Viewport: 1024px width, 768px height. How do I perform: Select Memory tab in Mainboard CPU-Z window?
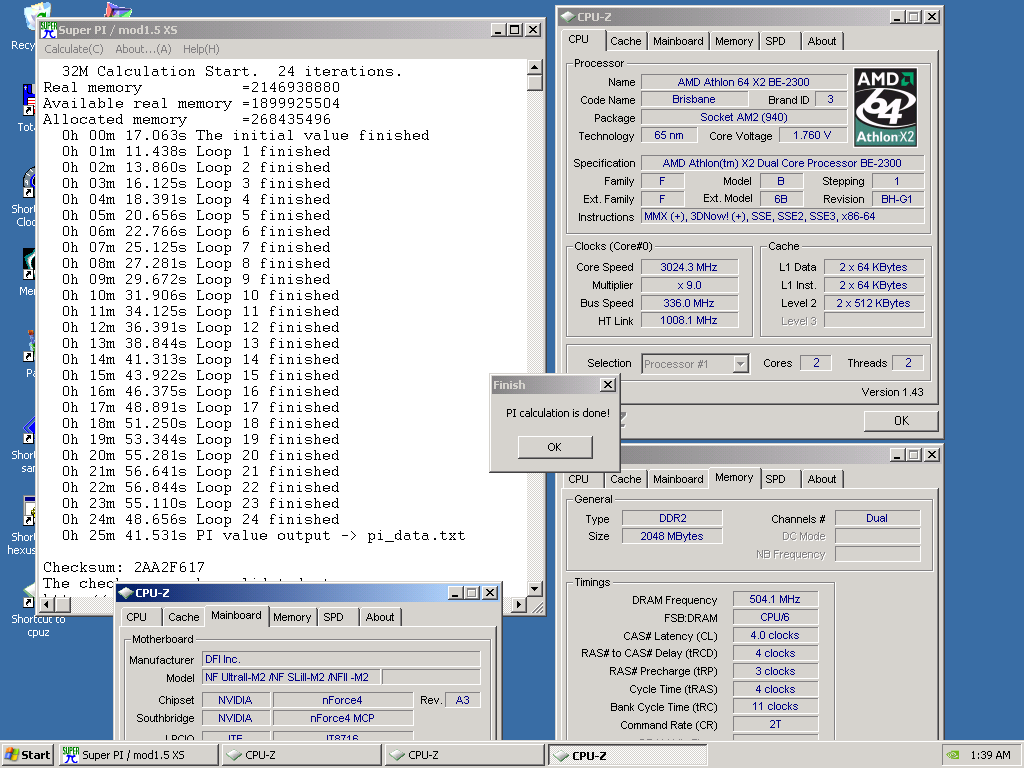coord(292,617)
